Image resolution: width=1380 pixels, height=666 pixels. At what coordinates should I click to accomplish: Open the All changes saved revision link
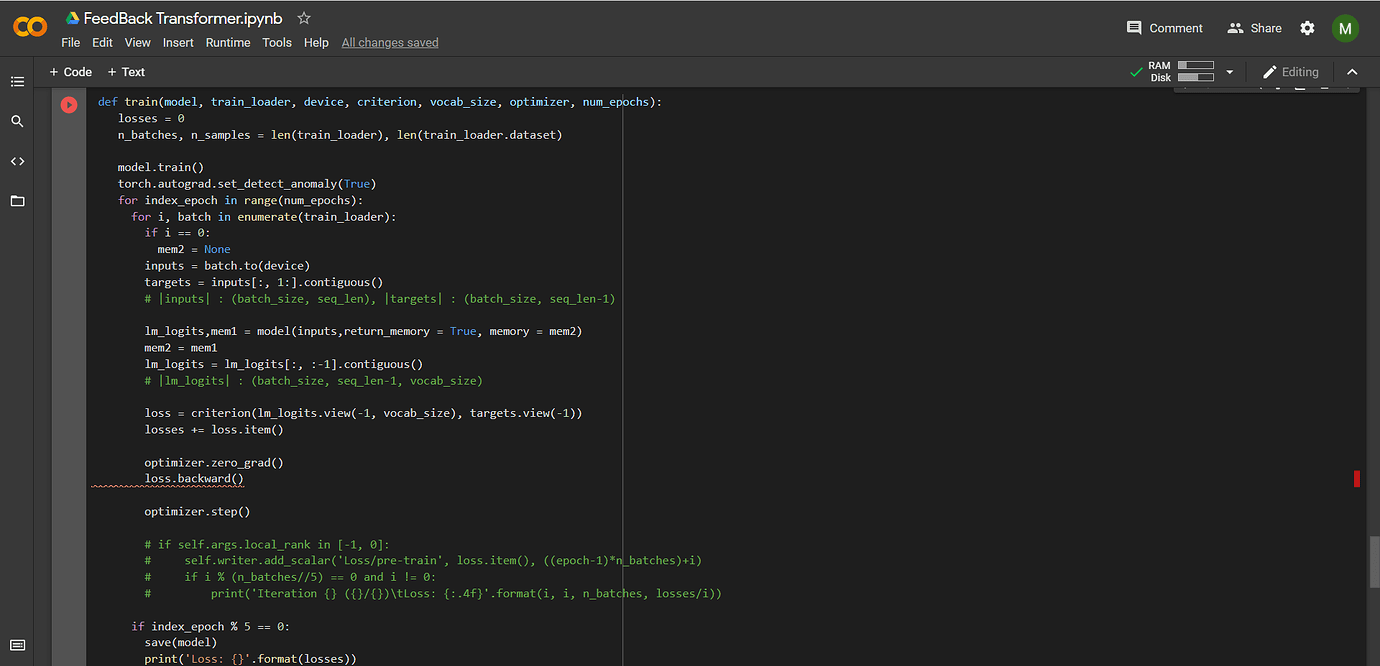coord(390,43)
